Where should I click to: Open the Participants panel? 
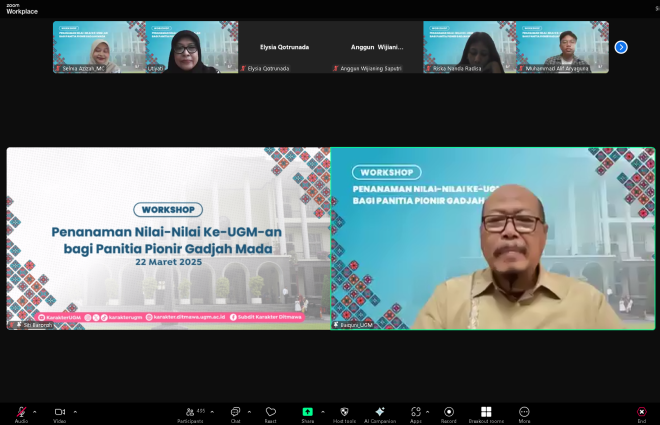(x=189, y=412)
